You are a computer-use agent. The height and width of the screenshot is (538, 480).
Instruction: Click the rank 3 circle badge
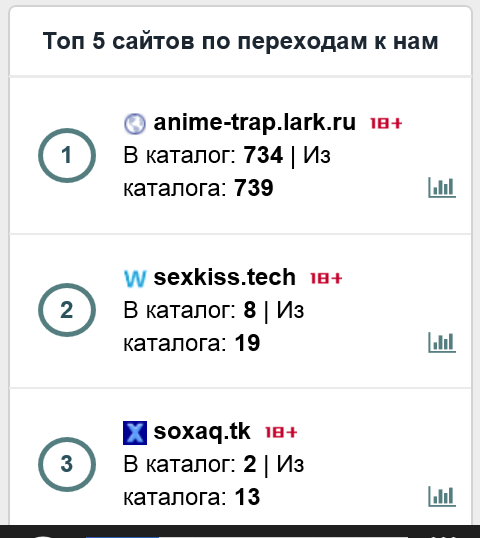67,464
